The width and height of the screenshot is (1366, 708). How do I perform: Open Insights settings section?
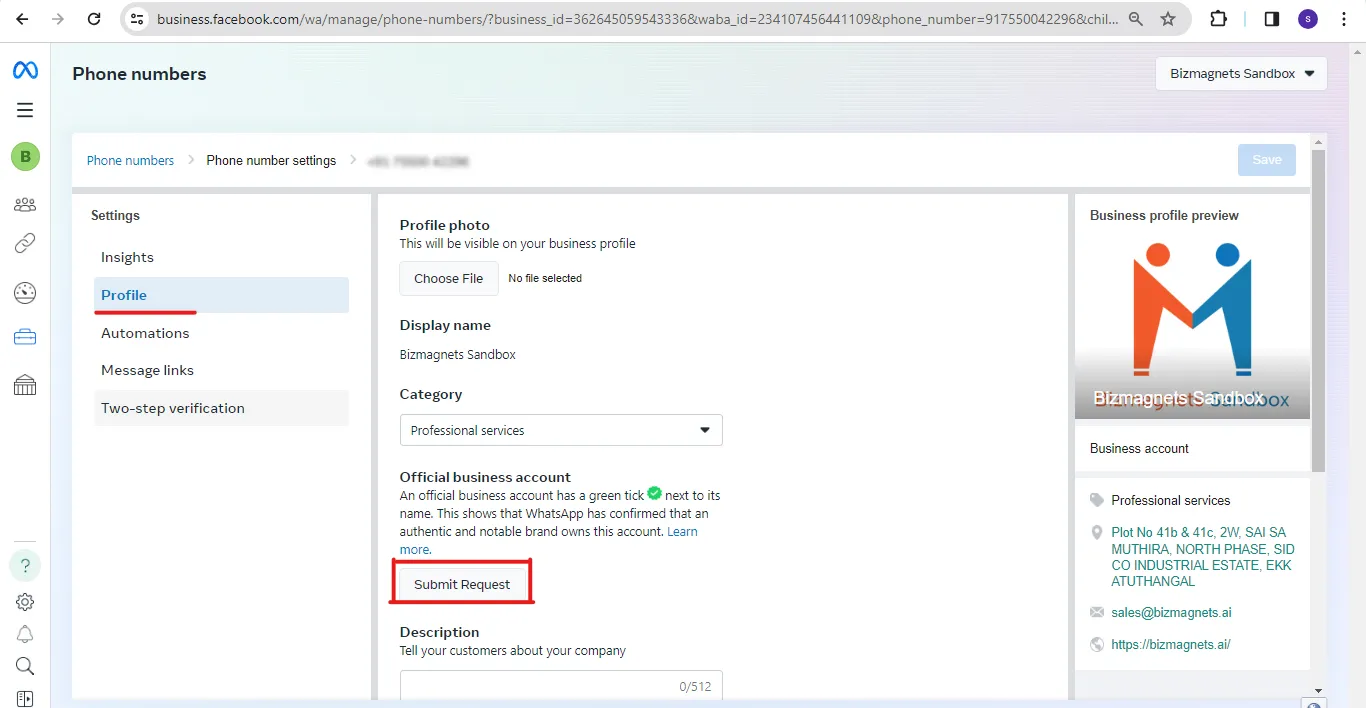click(221, 257)
